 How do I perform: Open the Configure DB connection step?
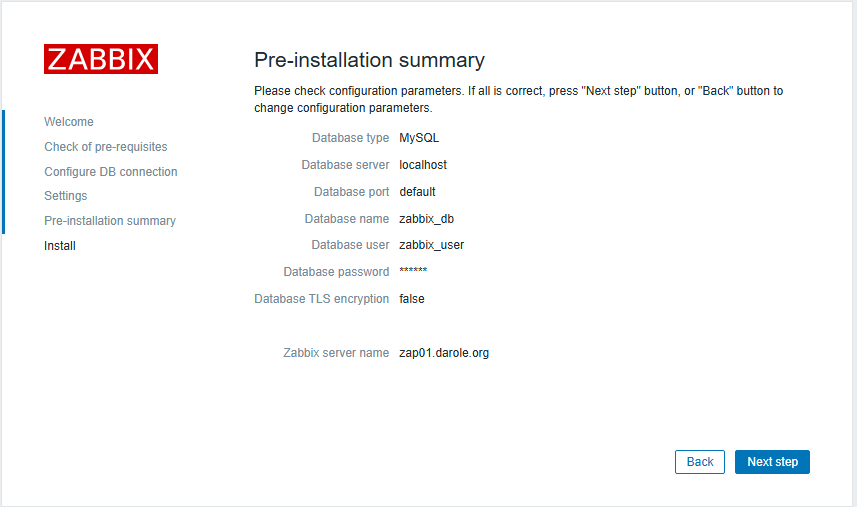point(111,172)
